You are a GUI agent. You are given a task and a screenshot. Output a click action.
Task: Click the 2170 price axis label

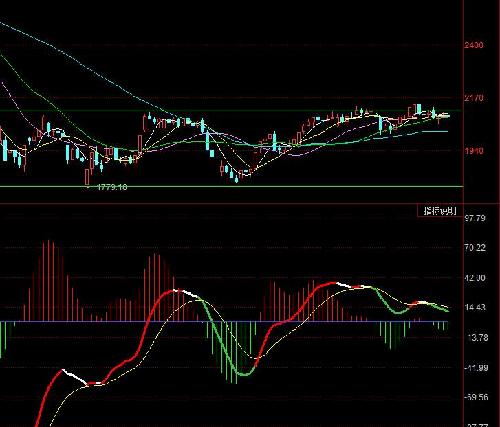tap(474, 98)
